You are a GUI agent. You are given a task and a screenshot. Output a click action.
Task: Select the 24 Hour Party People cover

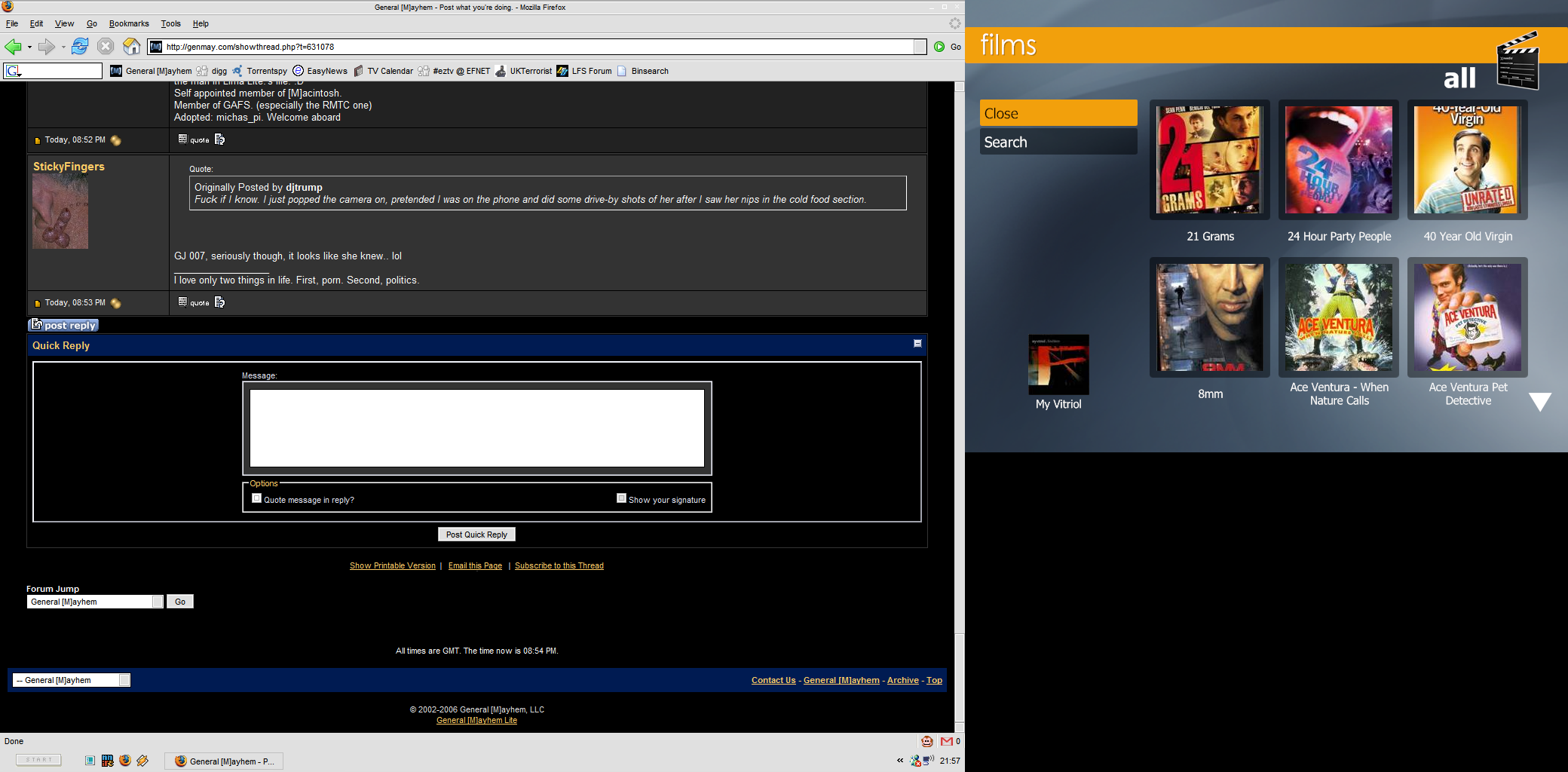1339,160
